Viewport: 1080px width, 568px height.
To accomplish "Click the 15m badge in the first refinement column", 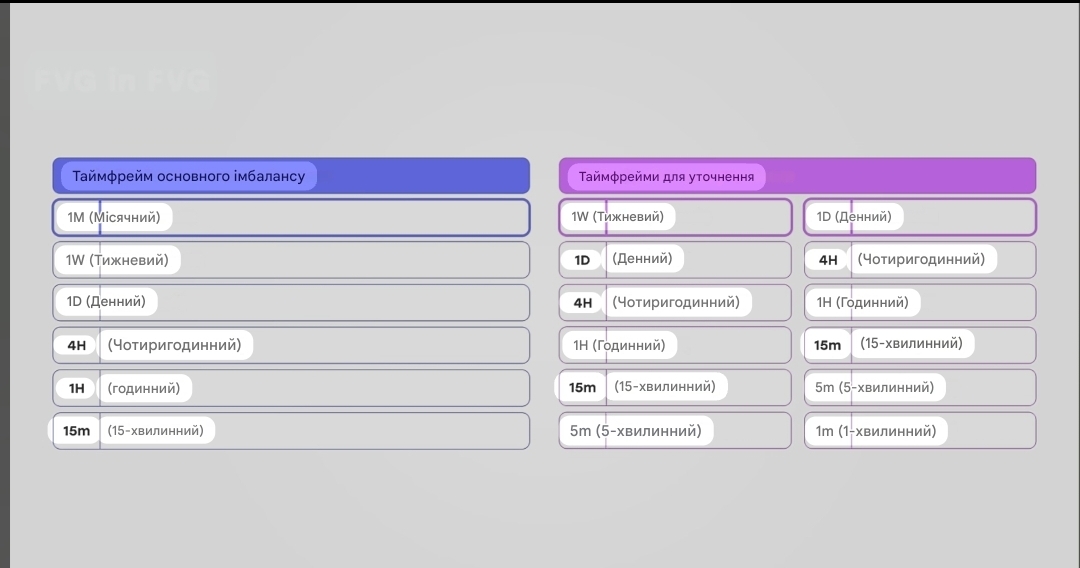I will click(582, 388).
